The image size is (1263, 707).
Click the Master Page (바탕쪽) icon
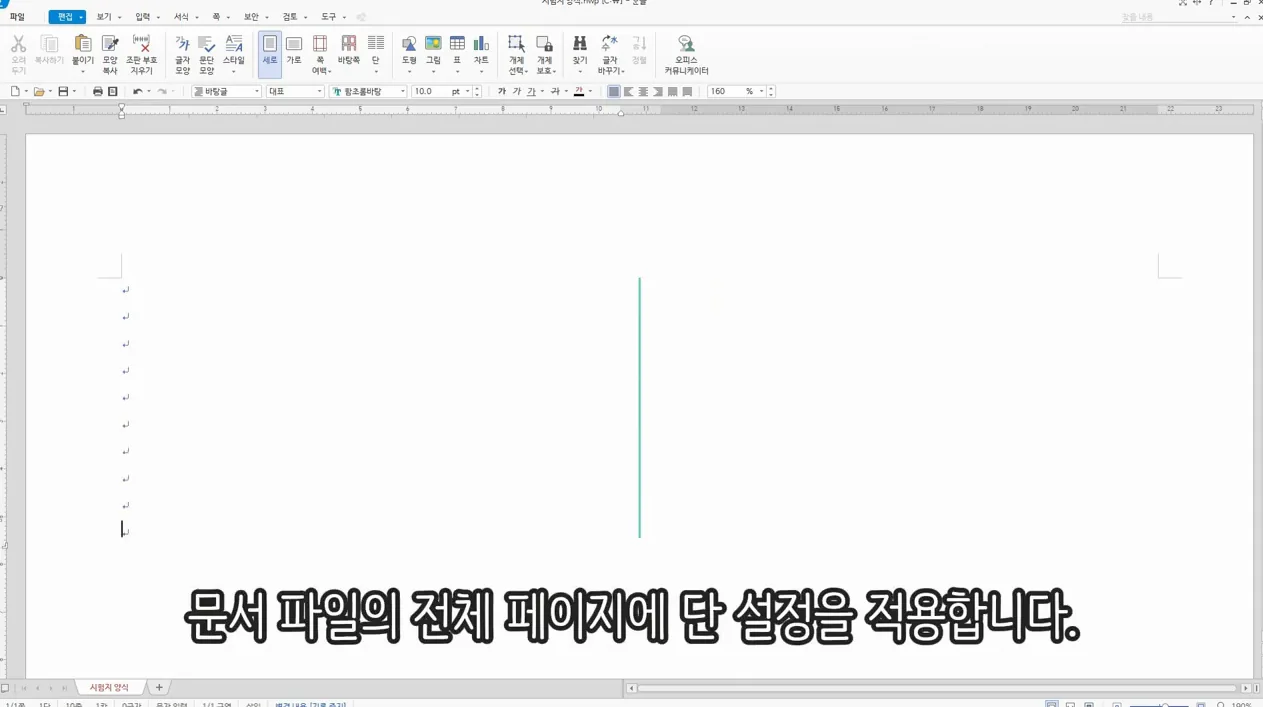(x=348, y=43)
